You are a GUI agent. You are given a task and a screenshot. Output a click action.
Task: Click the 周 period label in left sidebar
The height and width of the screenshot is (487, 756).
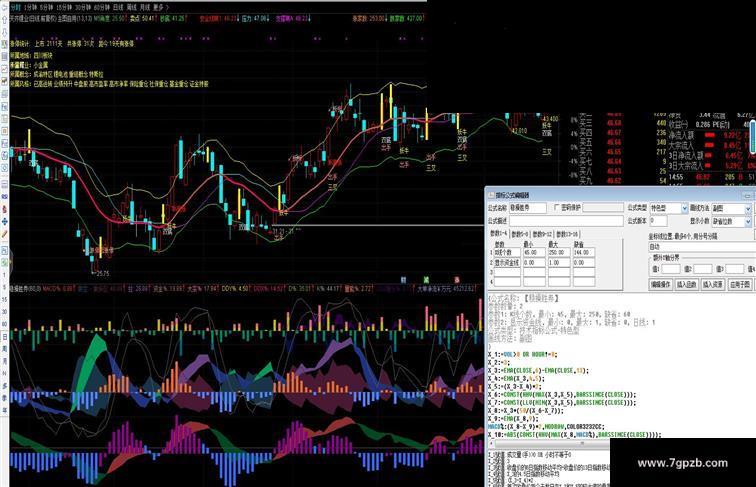(4, 348)
